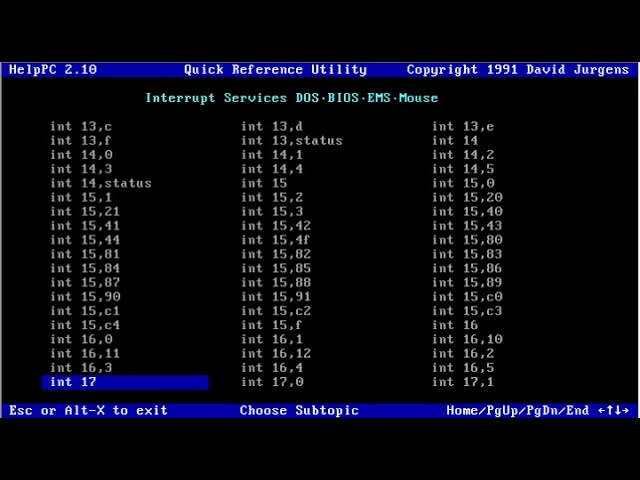Select 'int 15,3' entry
The height and width of the screenshot is (480, 640).
click(272, 212)
